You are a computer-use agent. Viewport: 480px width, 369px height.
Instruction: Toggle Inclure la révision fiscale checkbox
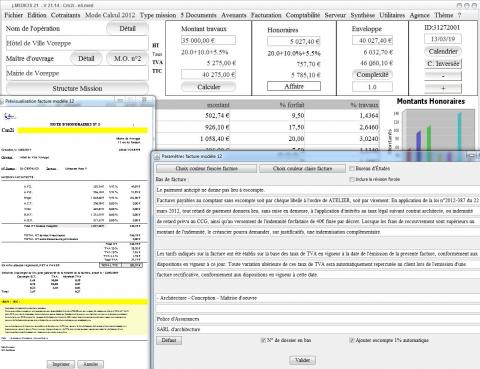(x=351, y=179)
